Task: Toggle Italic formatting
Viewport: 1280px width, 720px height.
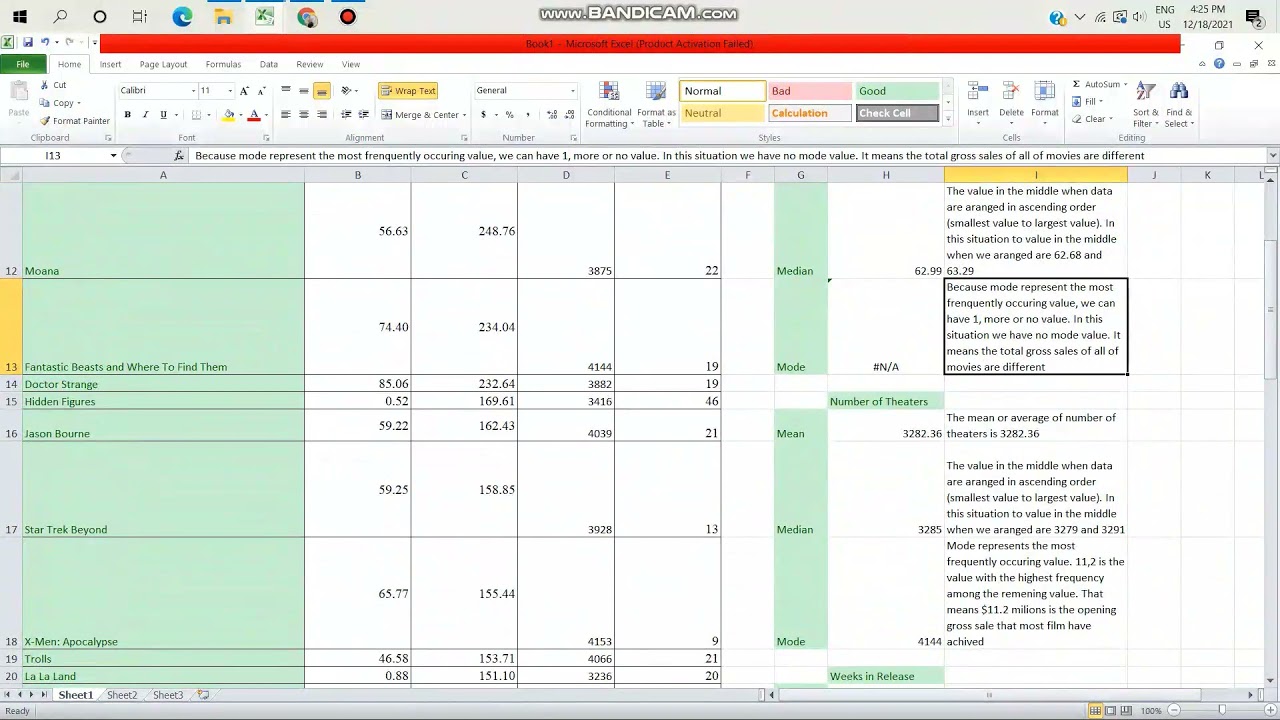Action: (145, 115)
